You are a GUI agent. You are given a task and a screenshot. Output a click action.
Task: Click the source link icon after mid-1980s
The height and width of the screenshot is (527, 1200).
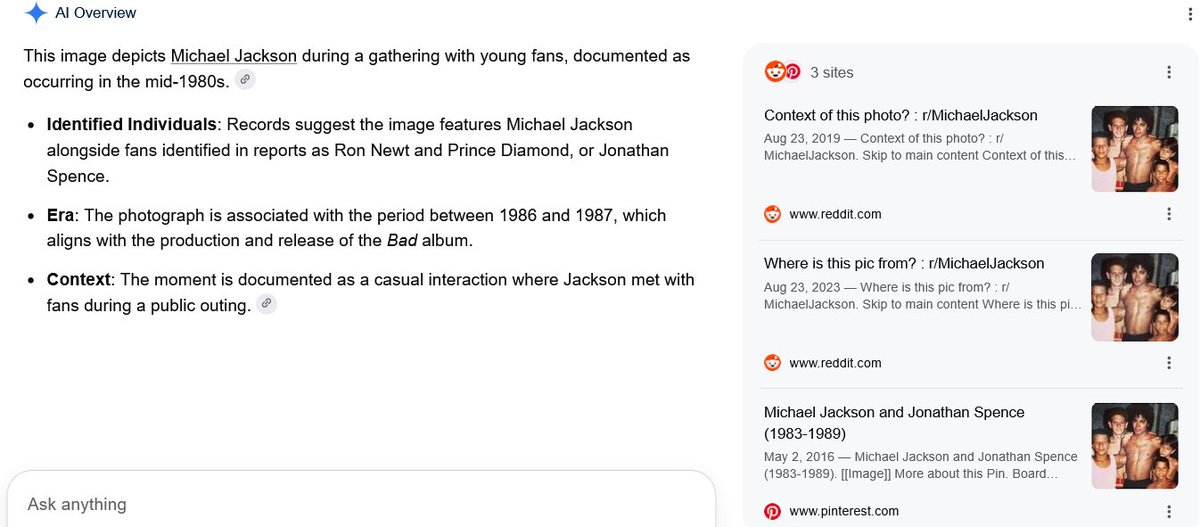point(245,79)
